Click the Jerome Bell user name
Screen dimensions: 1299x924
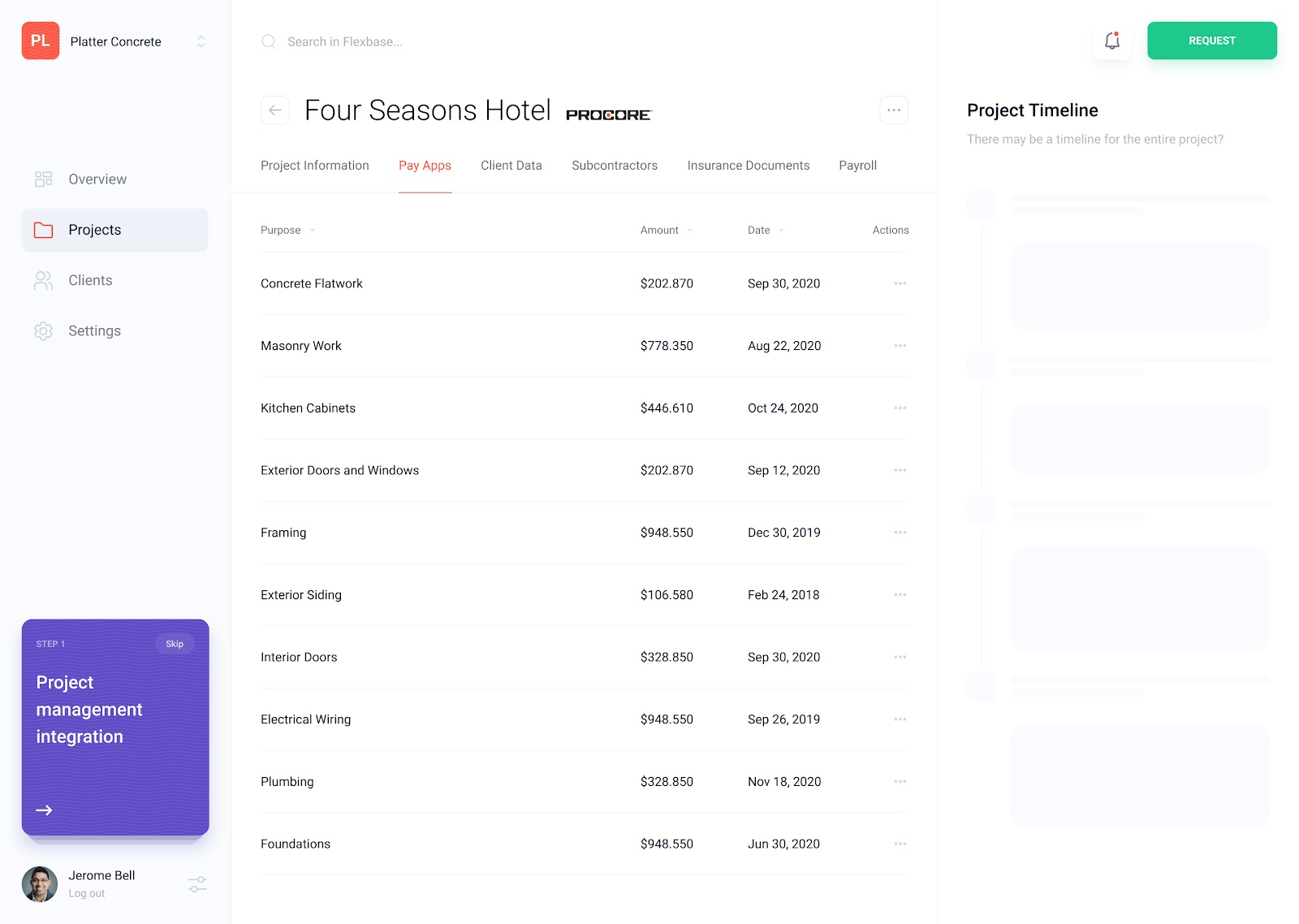coord(101,875)
